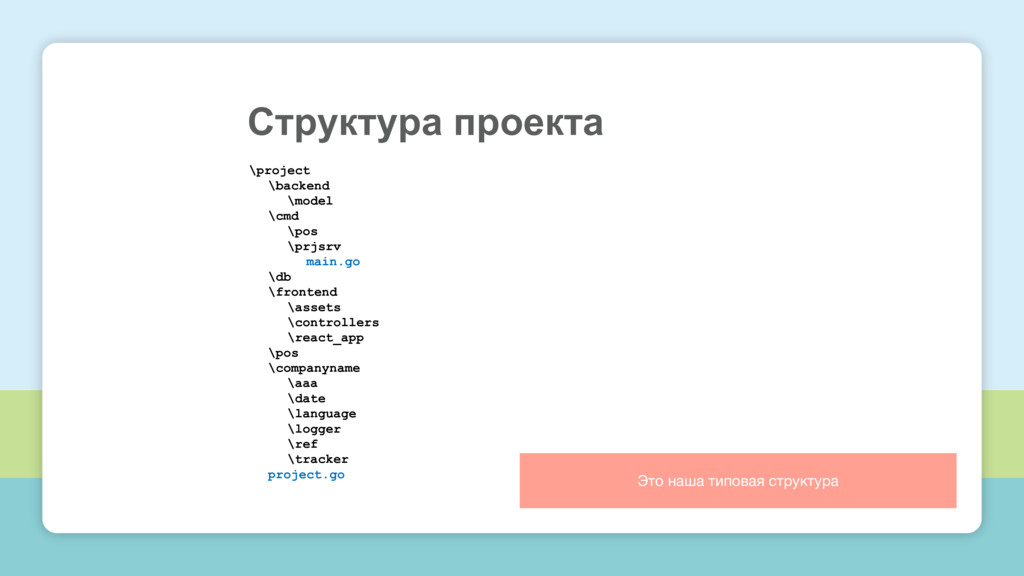
Task: Select the \assets folder line
Action: (x=314, y=307)
